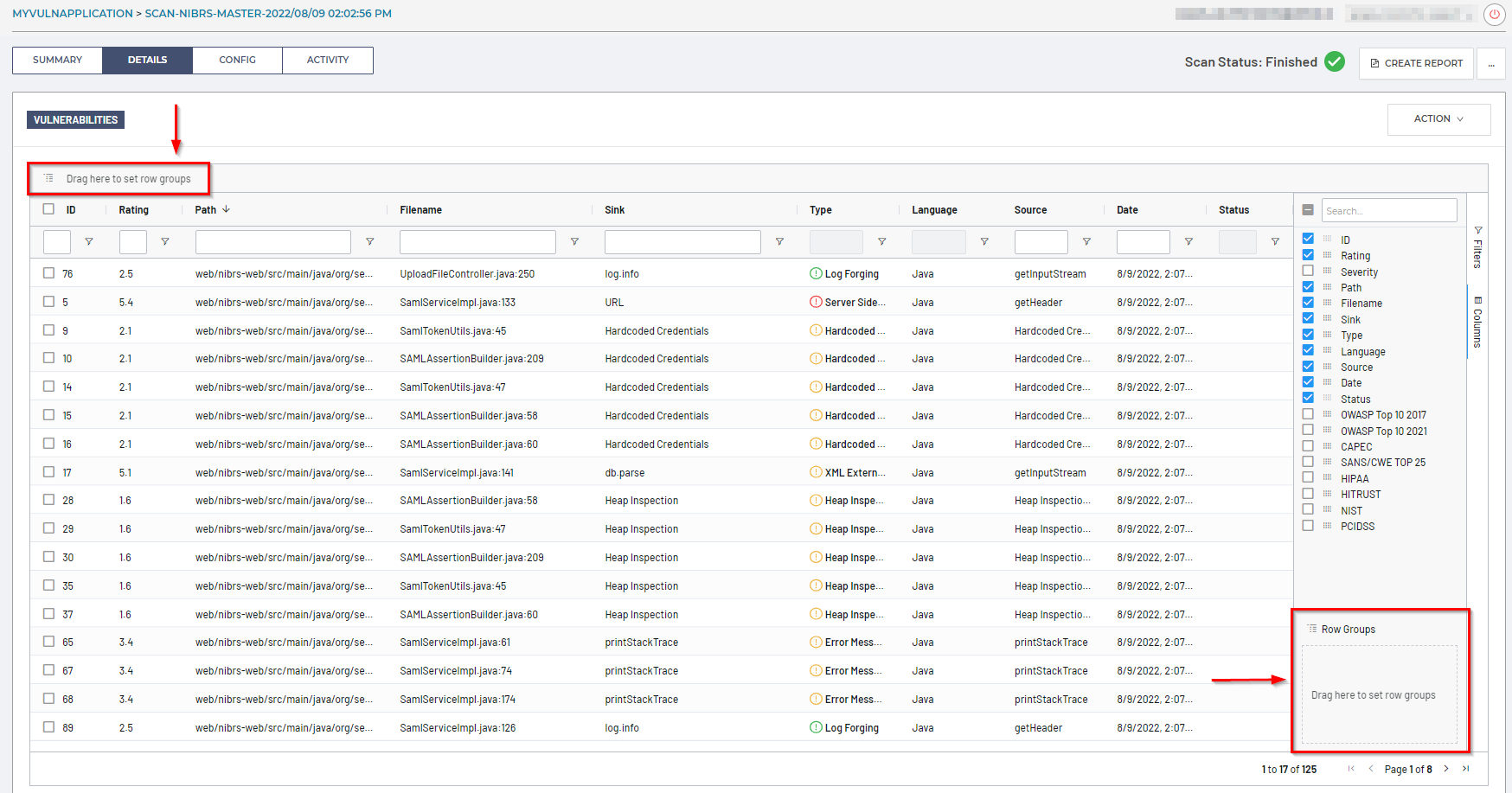Sort by the Rating column header

pyautogui.click(x=134, y=210)
